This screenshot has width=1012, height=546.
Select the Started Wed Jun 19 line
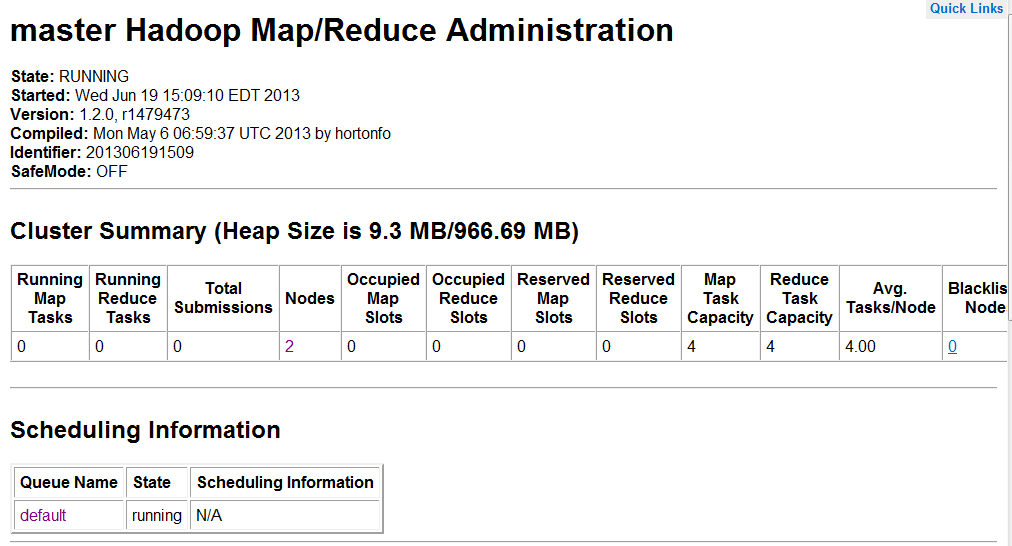[x=155, y=96]
